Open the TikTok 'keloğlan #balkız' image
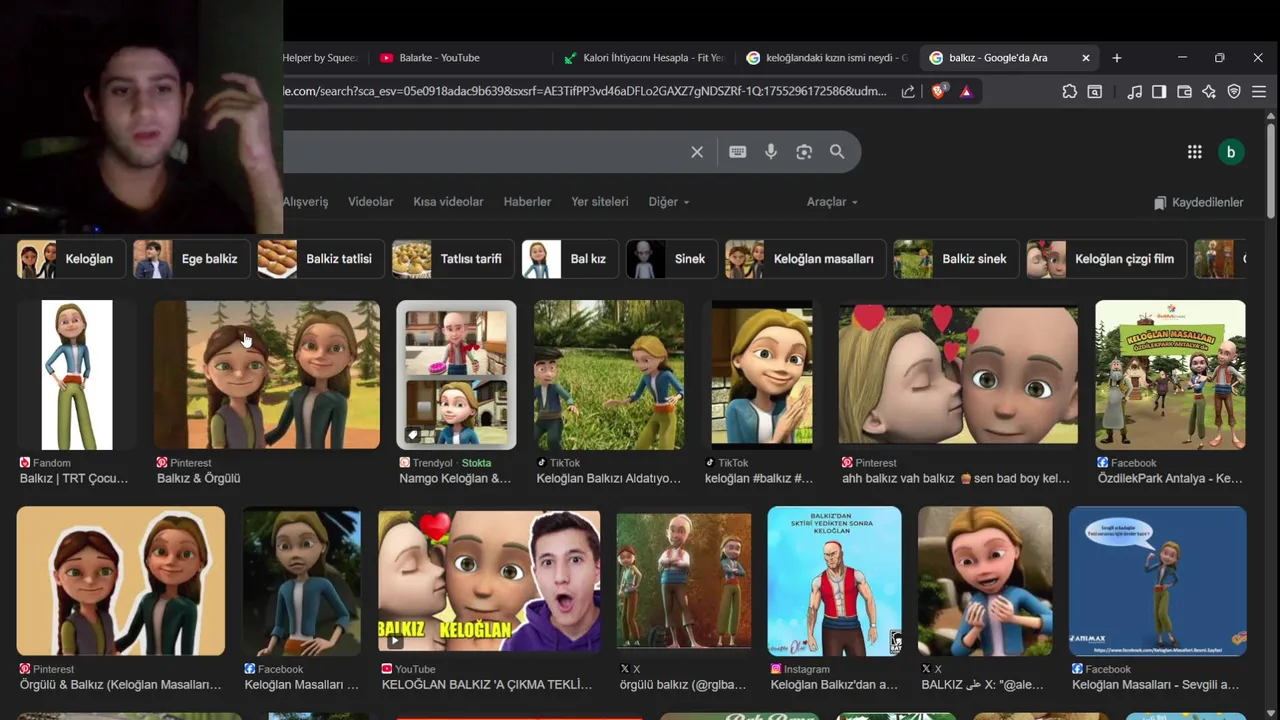Screen dimensions: 1280x720 coord(762,375)
